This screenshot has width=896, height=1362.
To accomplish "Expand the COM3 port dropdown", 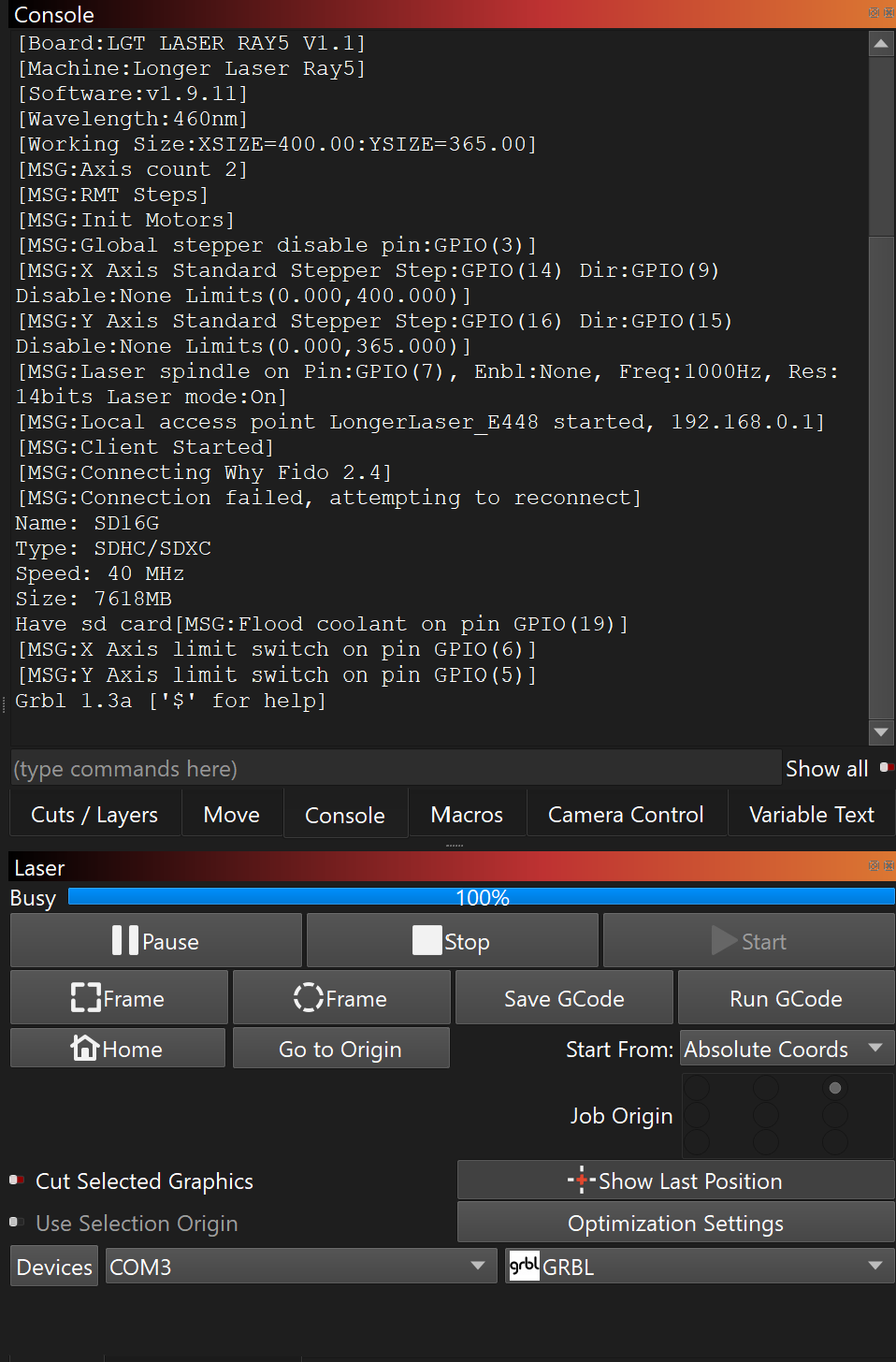I will coord(300,1267).
